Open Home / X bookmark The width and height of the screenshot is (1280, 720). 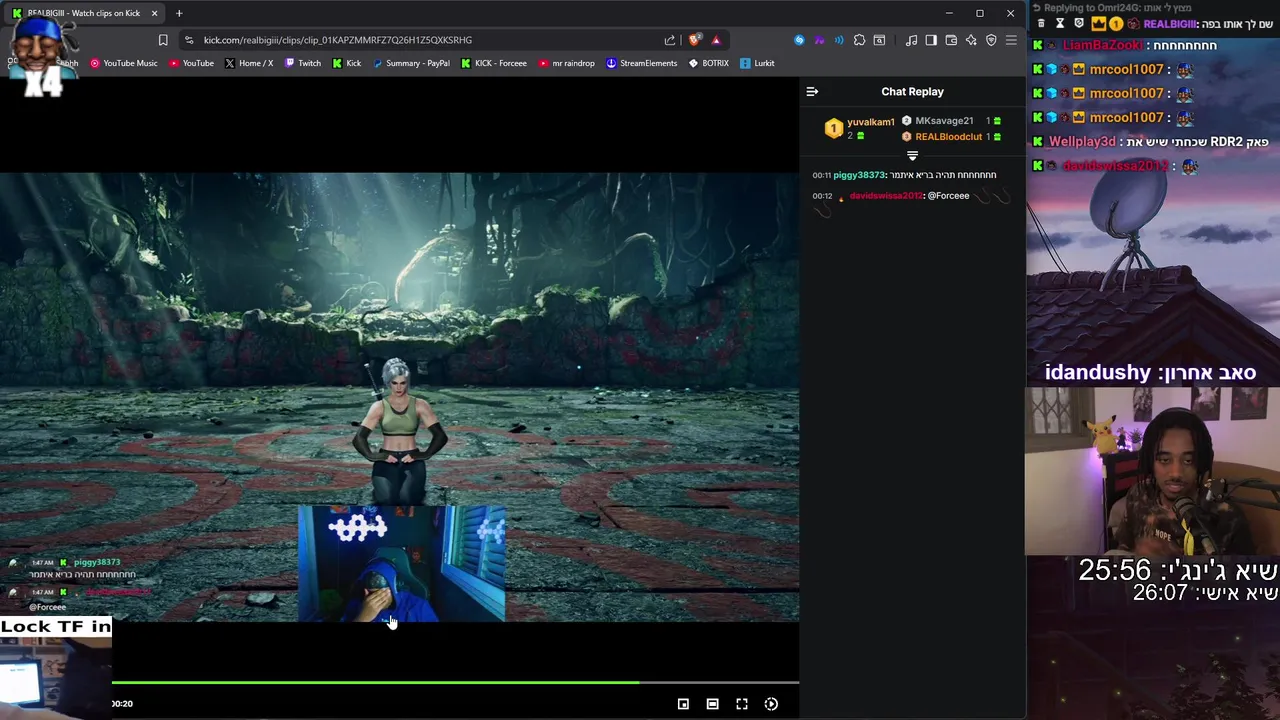[x=249, y=63]
